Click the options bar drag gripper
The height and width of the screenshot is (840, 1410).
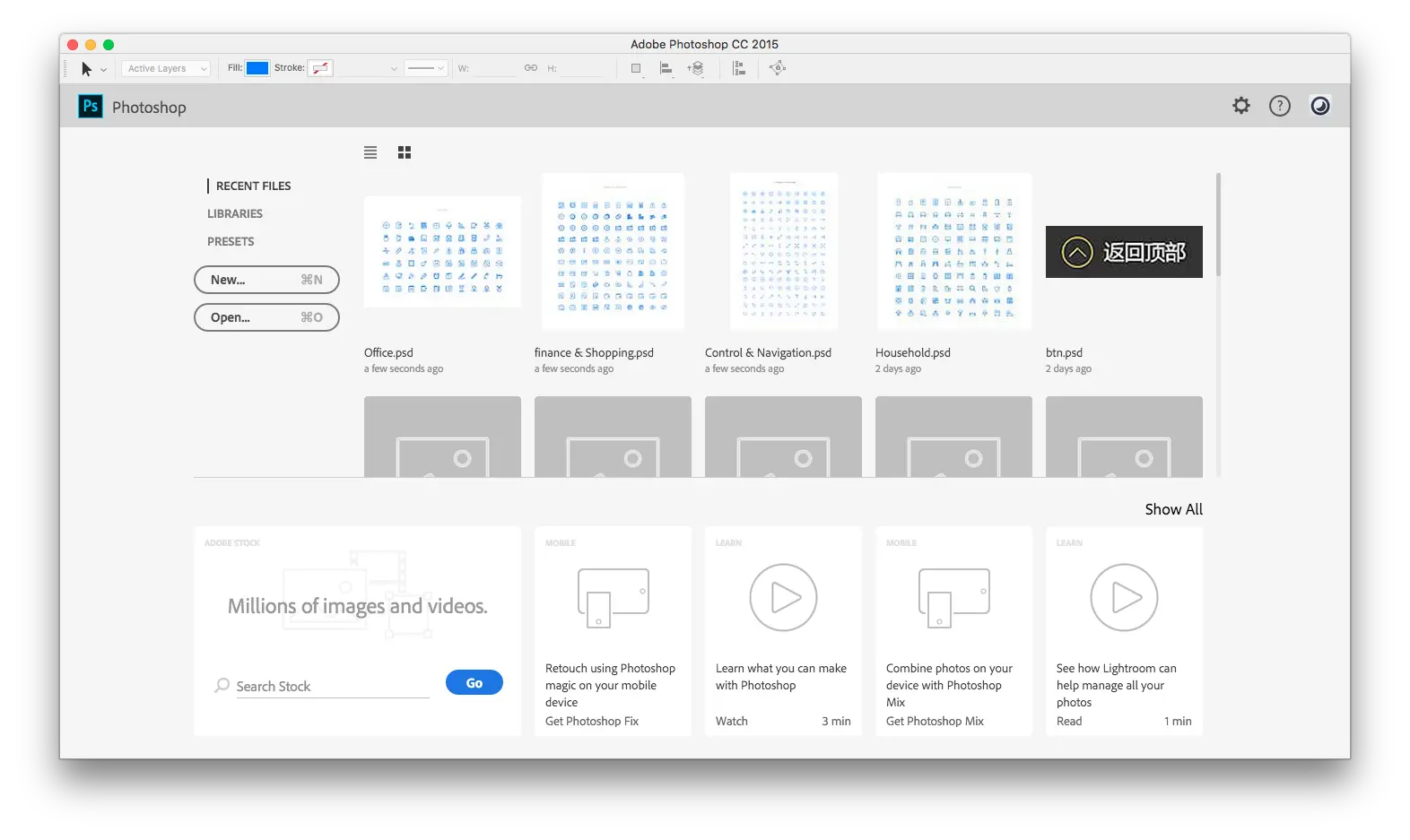[x=65, y=68]
